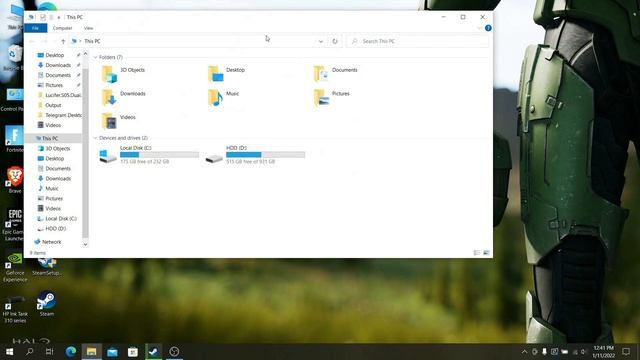The width and height of the screenshot is (640, 360).
Task: Select HDD (D:) in navigation pane
Action: point(52,229)
